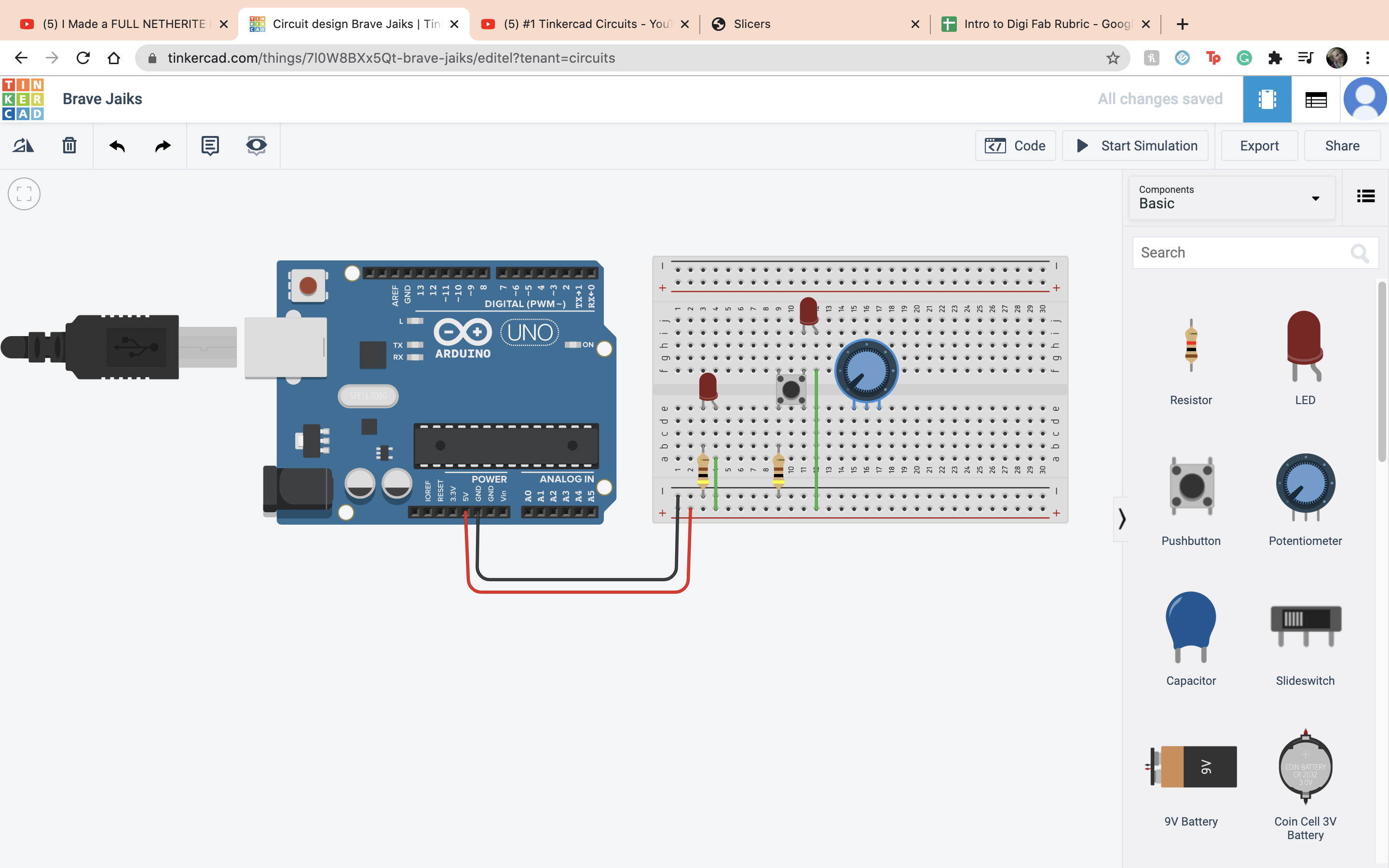Go back in browser
This screenshot has width=1389, height=868.
click(x=21, y=58)
